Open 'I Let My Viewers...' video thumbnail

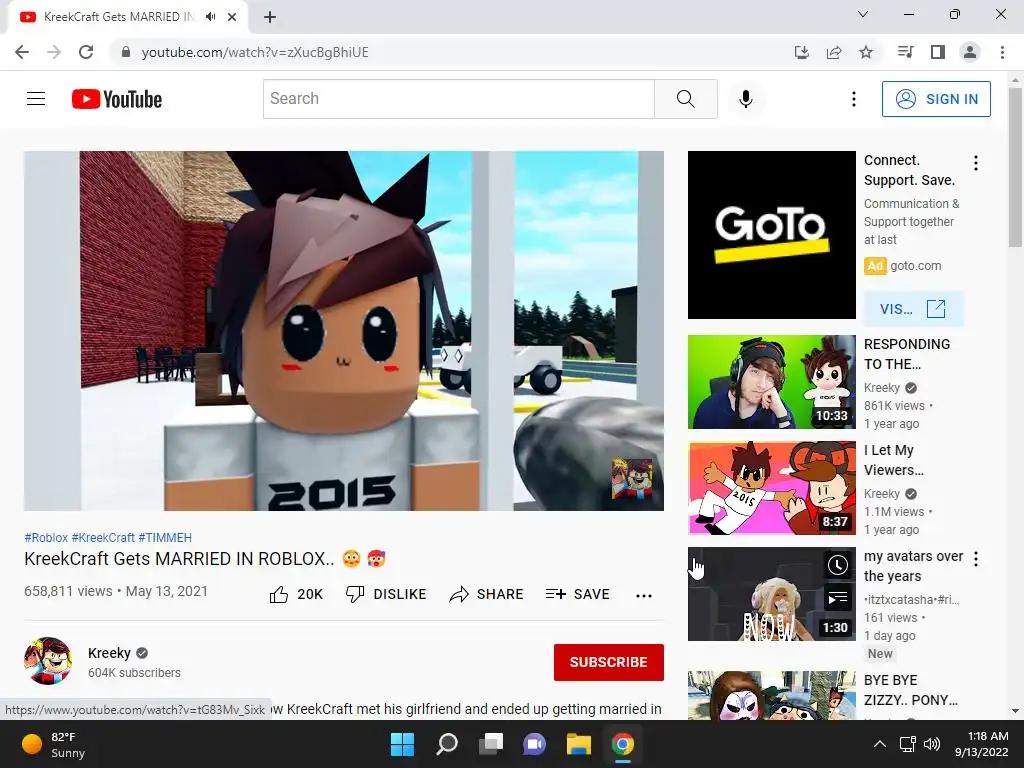[771, 488]
